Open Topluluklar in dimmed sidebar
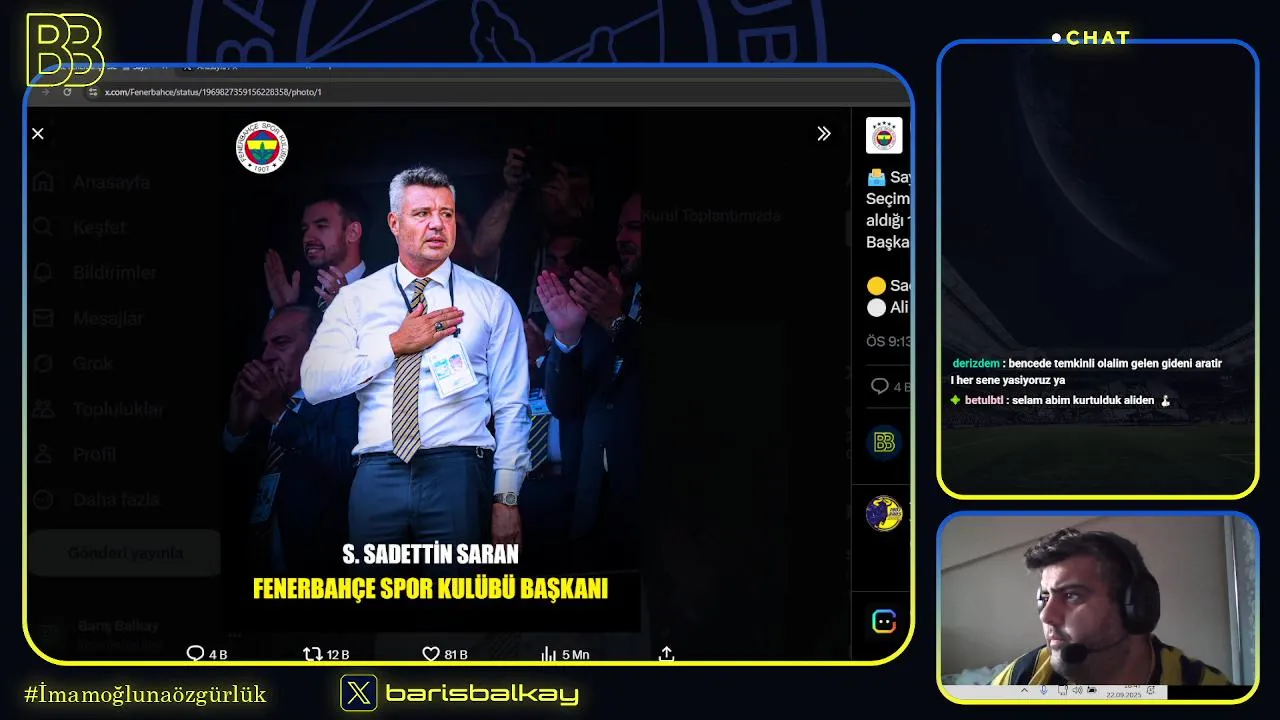This screenshot has height=720, width=1280. (98, 408)
